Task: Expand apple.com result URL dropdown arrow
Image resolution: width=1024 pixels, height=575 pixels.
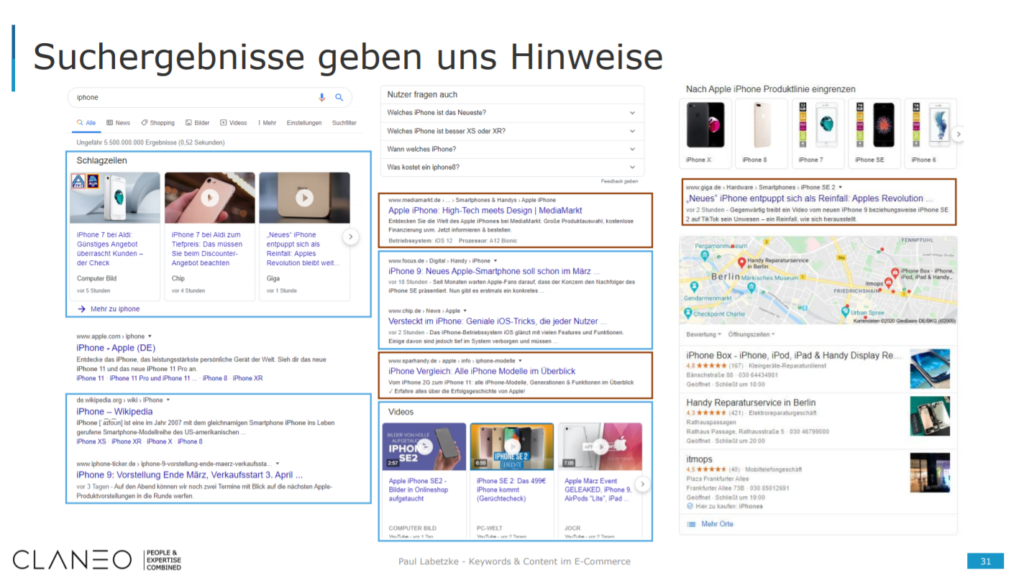Action: point(150,336)
